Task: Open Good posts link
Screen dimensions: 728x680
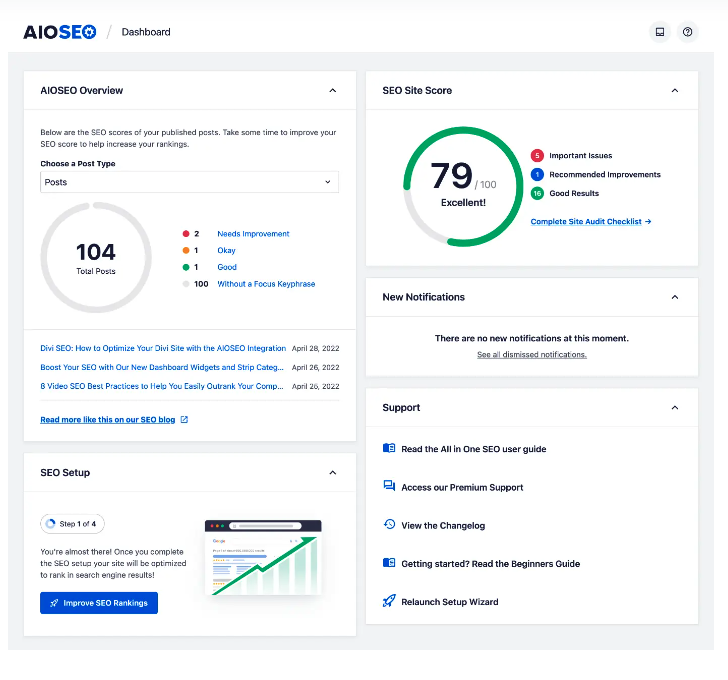Action: pos(227,267)
